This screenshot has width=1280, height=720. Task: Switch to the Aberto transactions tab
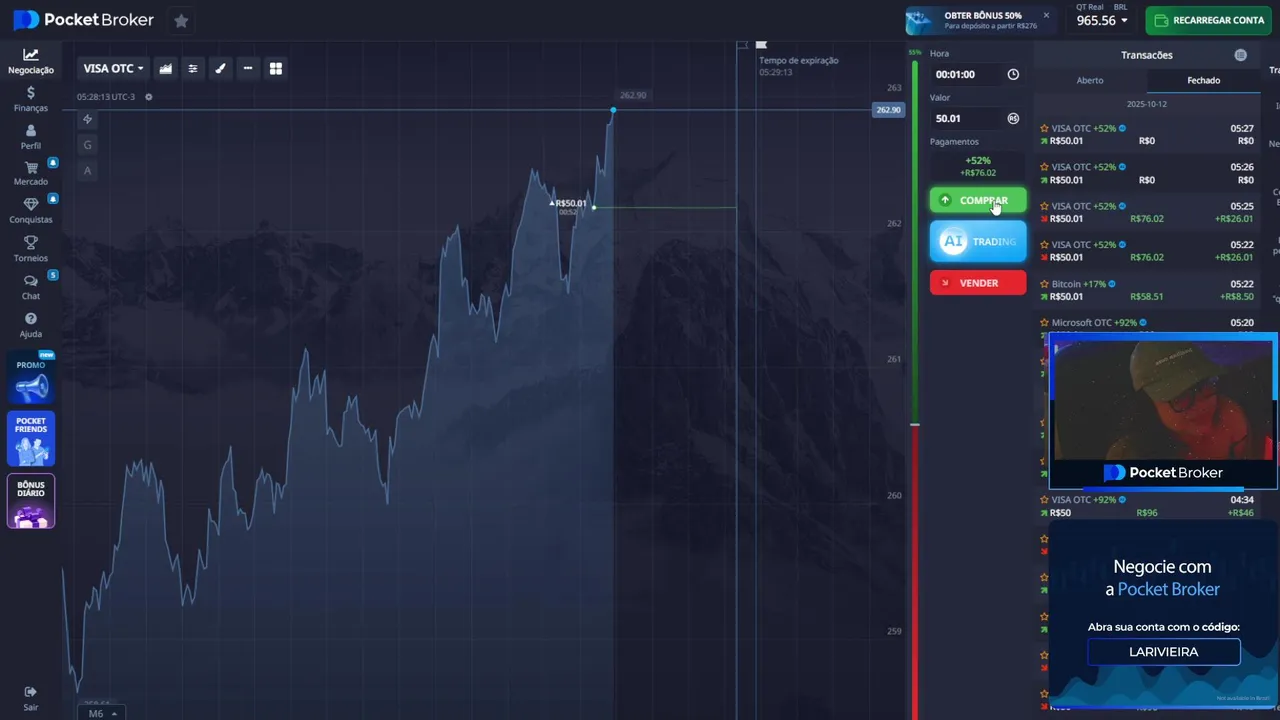pos(1090,80)
